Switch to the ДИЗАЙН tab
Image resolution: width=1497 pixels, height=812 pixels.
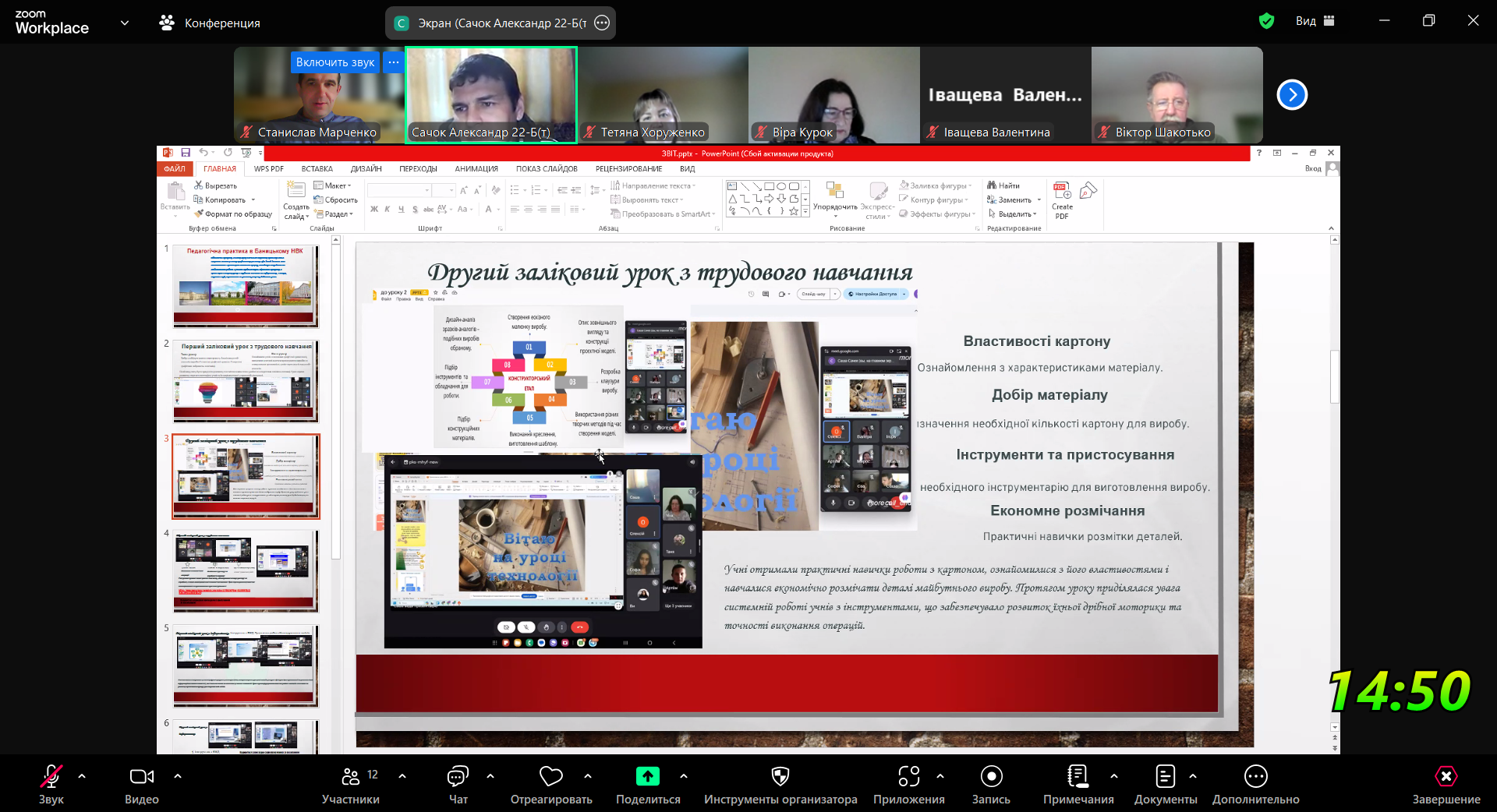tap(366, 168)
